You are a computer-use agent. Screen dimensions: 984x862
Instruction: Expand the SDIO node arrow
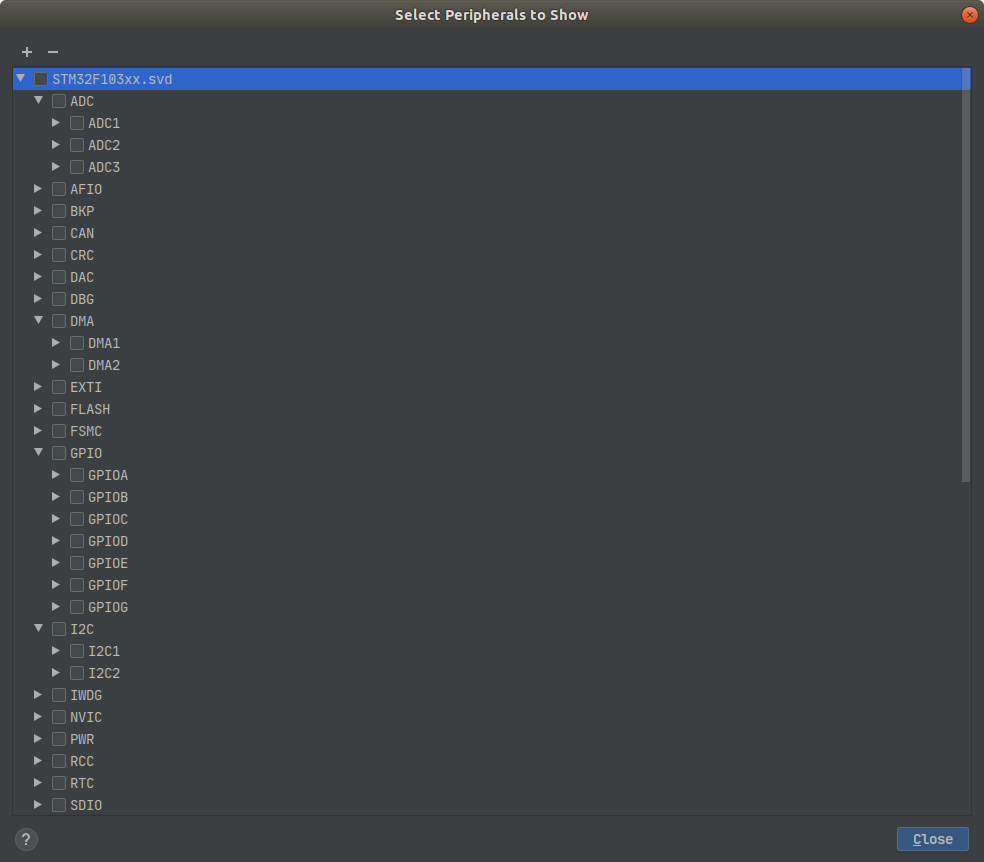pos(38,805)
